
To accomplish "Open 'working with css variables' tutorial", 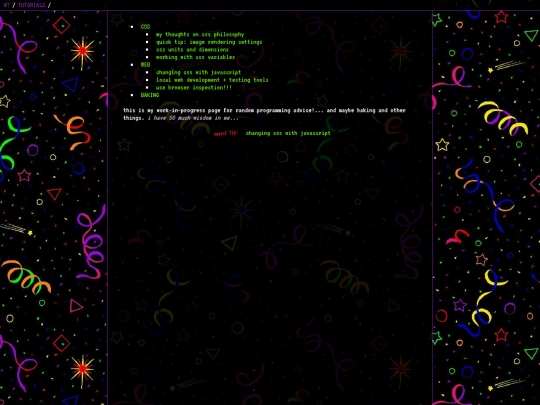I will [x=195, y=57].
